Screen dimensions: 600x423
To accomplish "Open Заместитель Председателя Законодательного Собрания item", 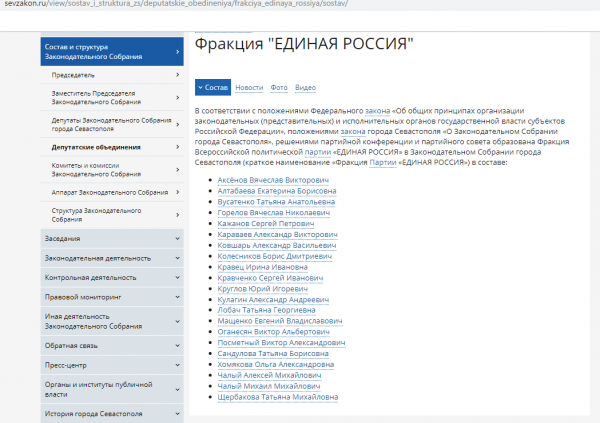I will pos(112,98).
